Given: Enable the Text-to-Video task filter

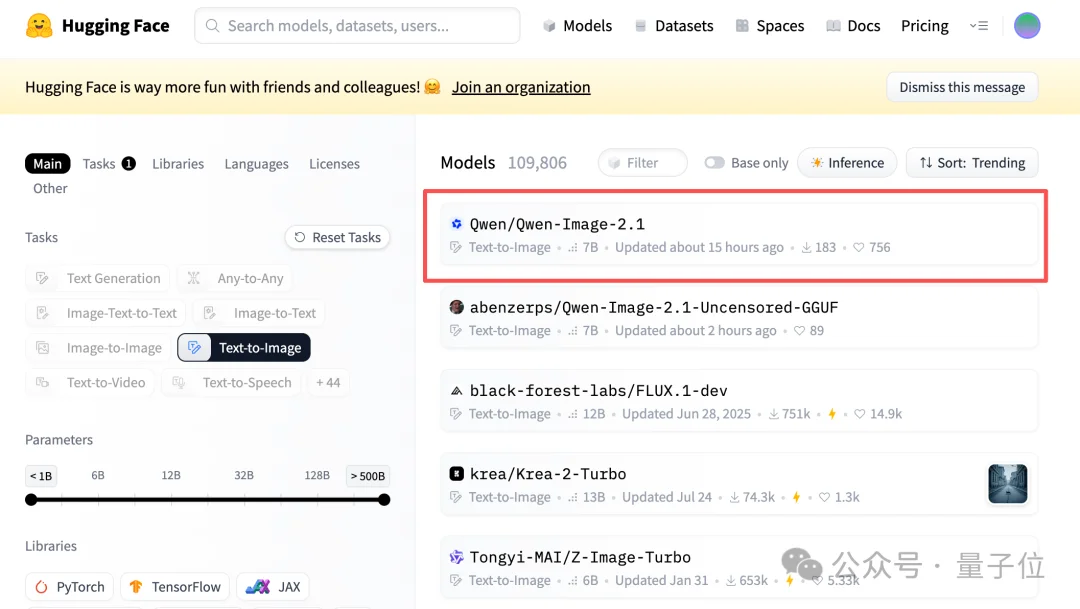Looking at the screenshot, I should [90, 382].
